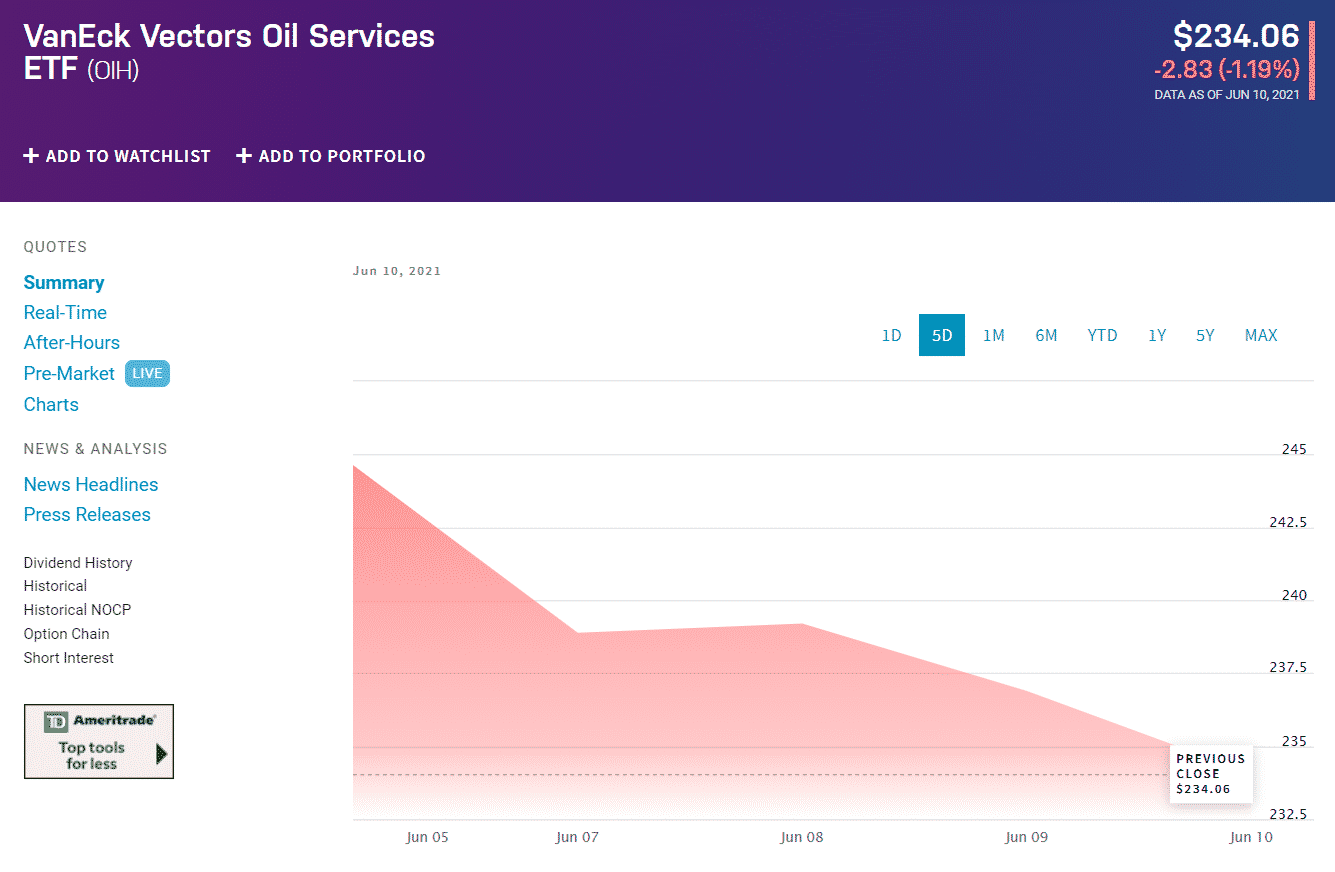Screen dimensions: 1335x872
Task: Click the 242.5 y-axis value
Action: tap(1289, 522)
